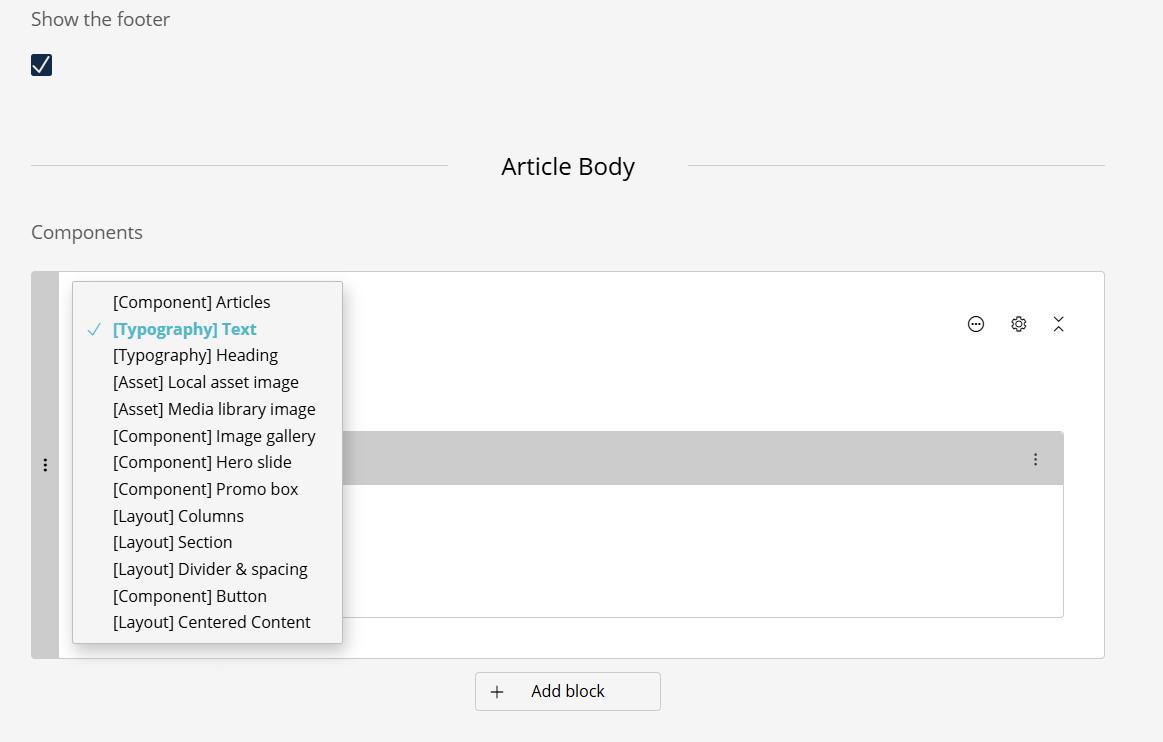Click the Add block button
Image resolution: width=1163 pixels, height=742 pixels.
click(x=567, y=692)
